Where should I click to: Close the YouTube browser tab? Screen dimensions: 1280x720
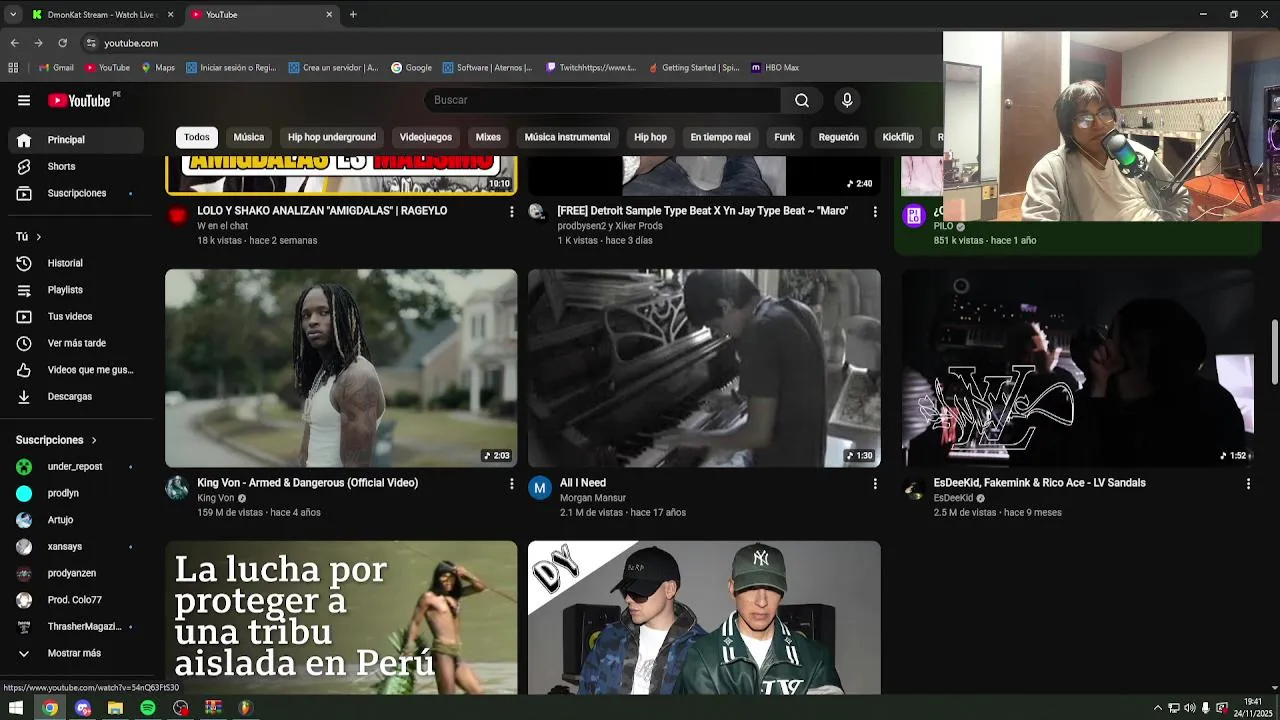click(x=329, y=14)
